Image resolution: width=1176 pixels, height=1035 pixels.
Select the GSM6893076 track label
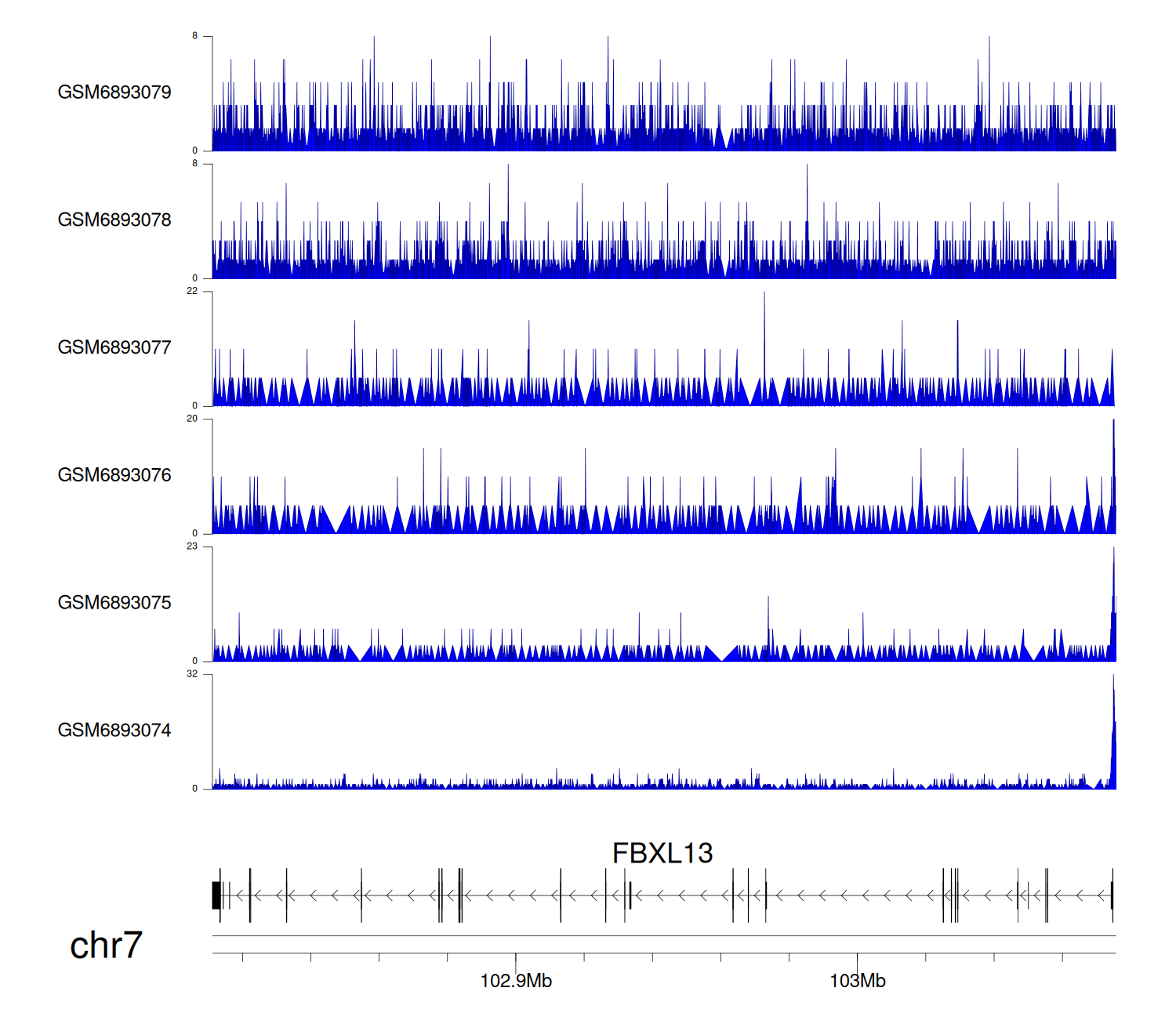[x=114, y=475]
